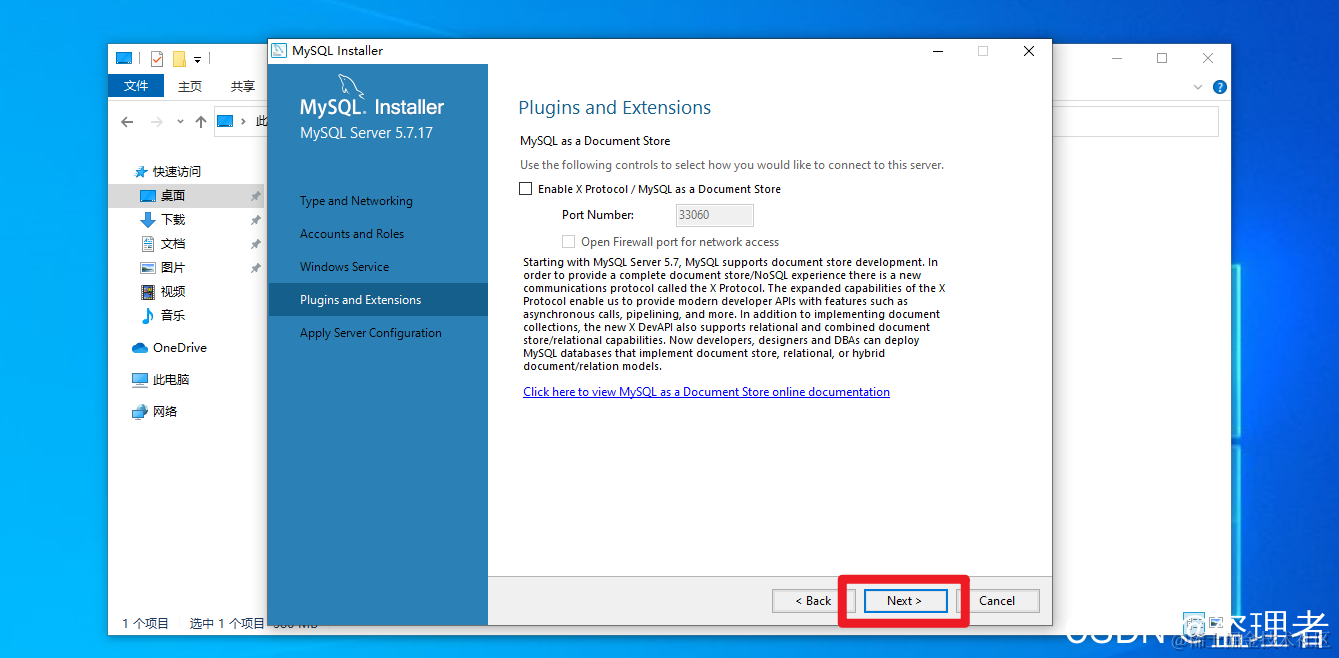Select OneDrive in the navigation pane
Screen dimensions: 1339x658
tap(179, 348)
